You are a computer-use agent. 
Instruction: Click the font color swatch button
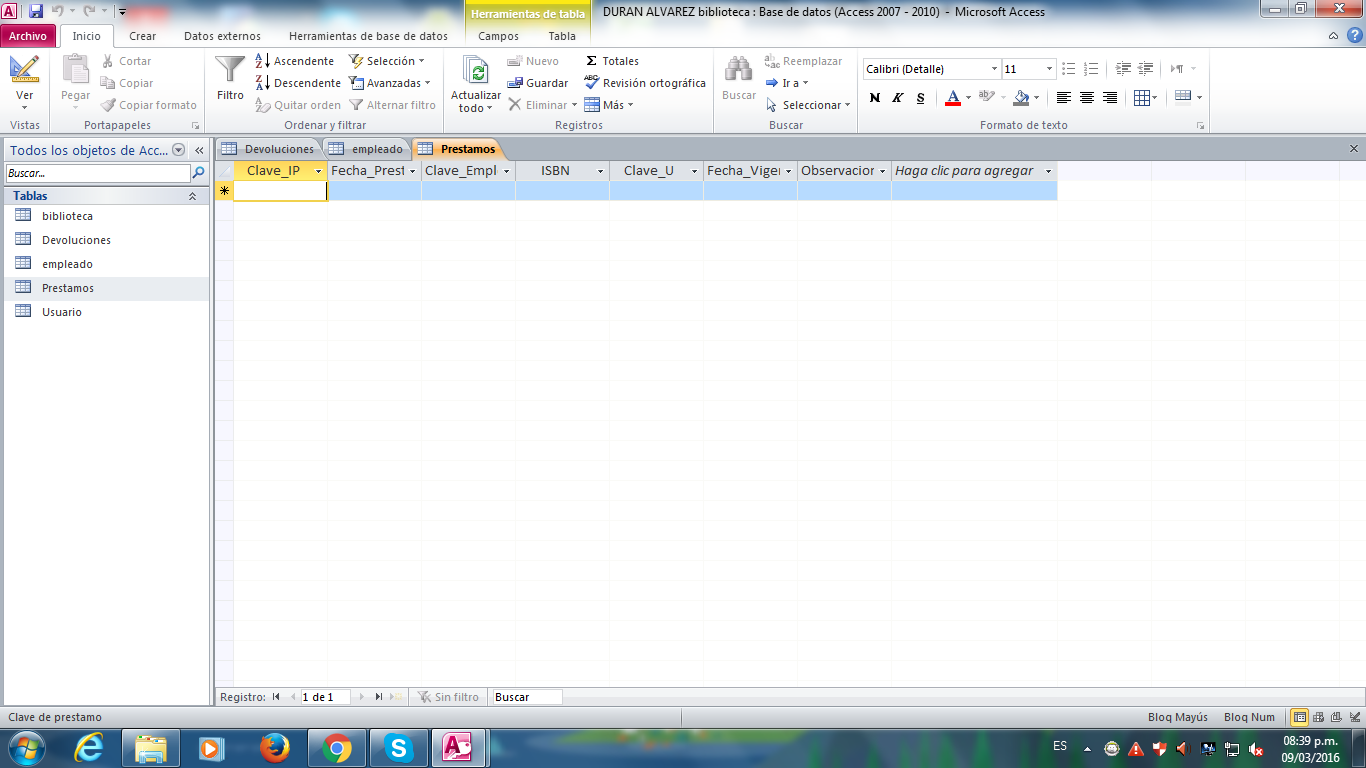point(953,97)
